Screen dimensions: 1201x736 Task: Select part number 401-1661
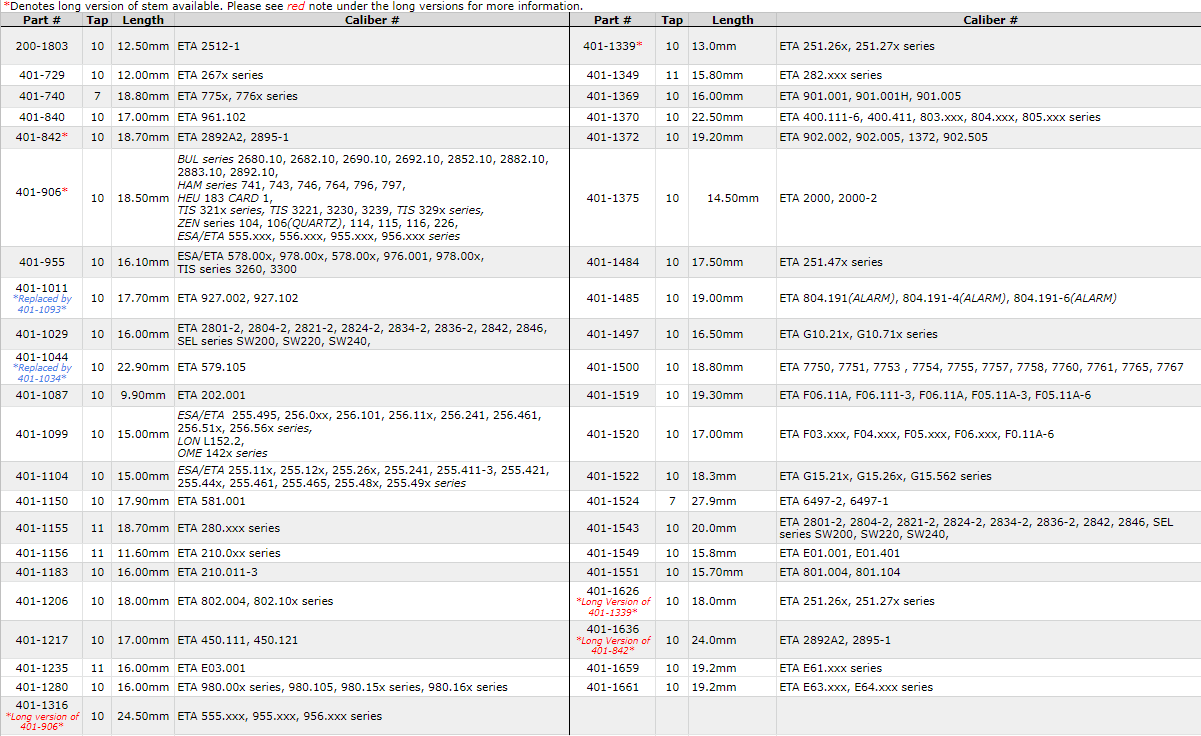point(613,687)
